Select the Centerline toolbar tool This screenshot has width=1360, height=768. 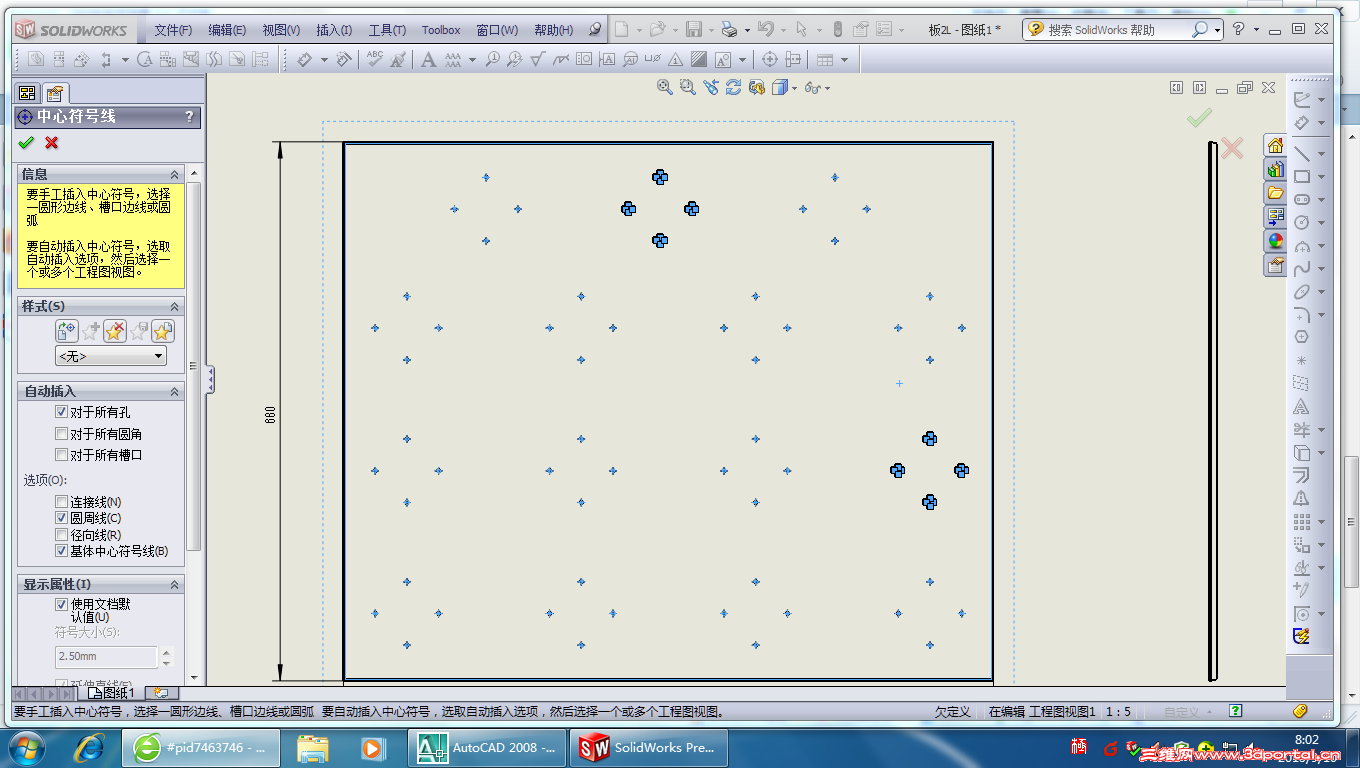coord(792,60)
